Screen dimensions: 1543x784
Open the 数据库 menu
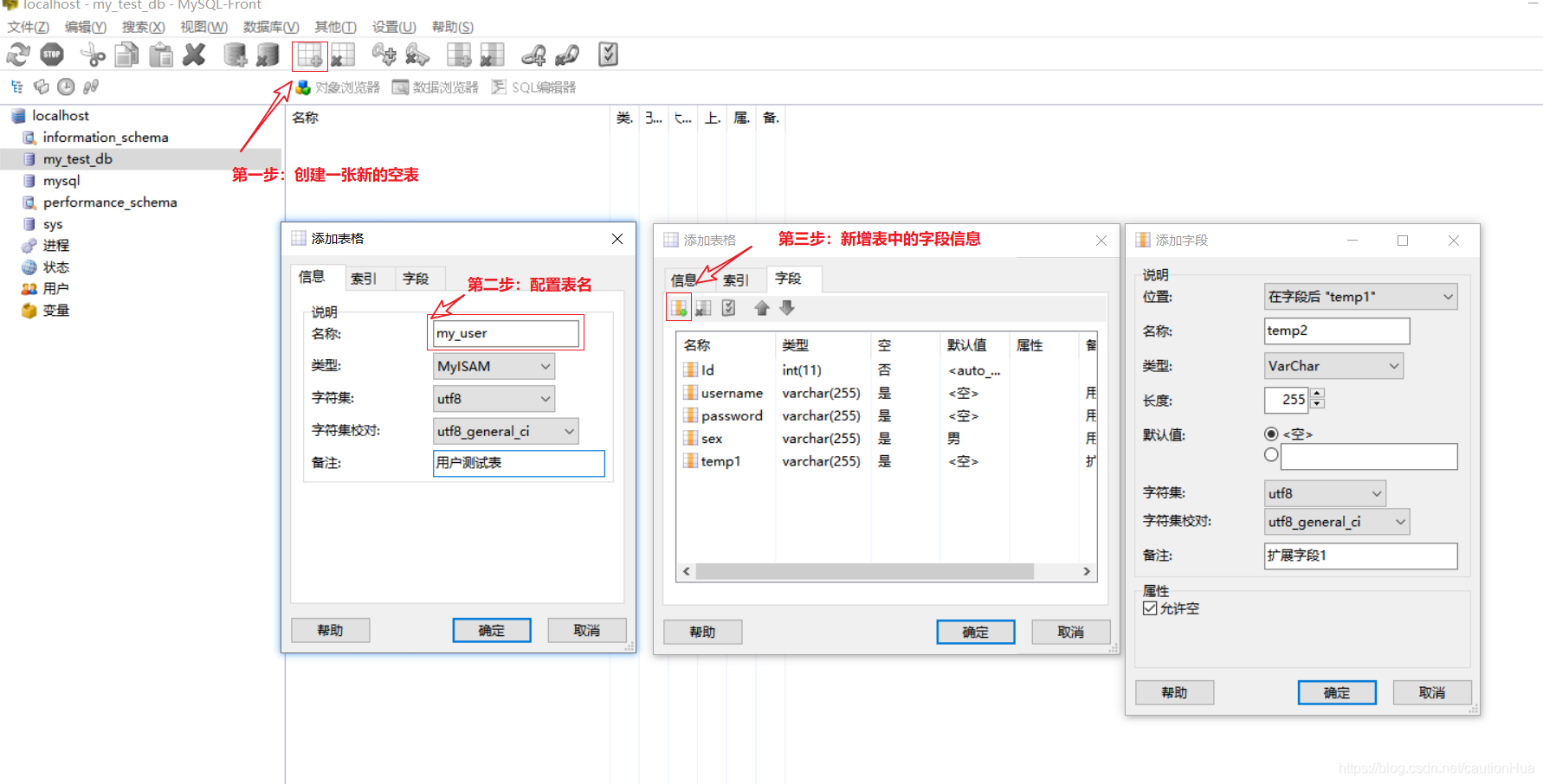pyautogui.click(x=271, y=27)
